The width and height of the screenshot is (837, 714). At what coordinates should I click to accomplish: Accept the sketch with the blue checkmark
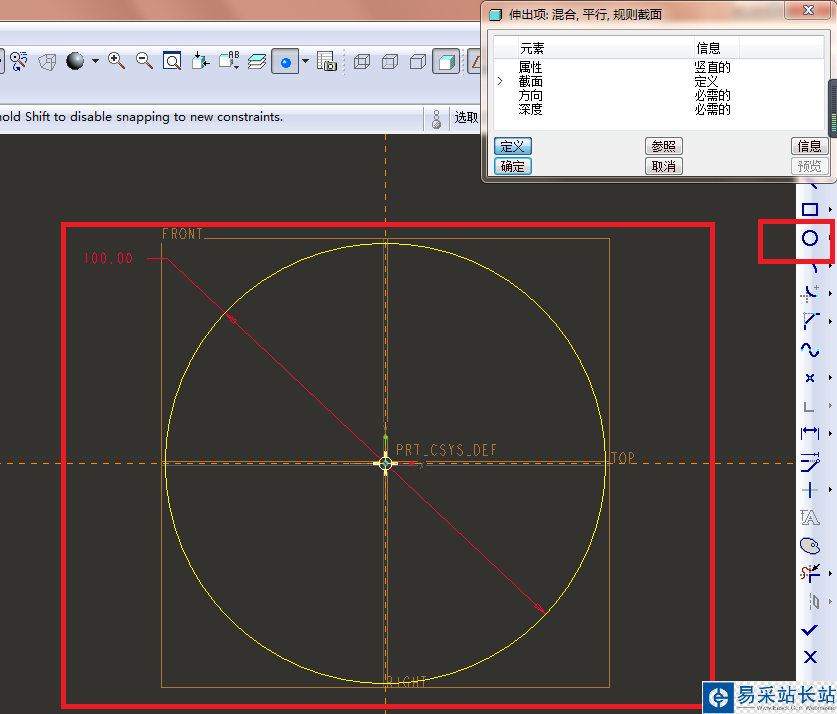(x=810, y=630)
